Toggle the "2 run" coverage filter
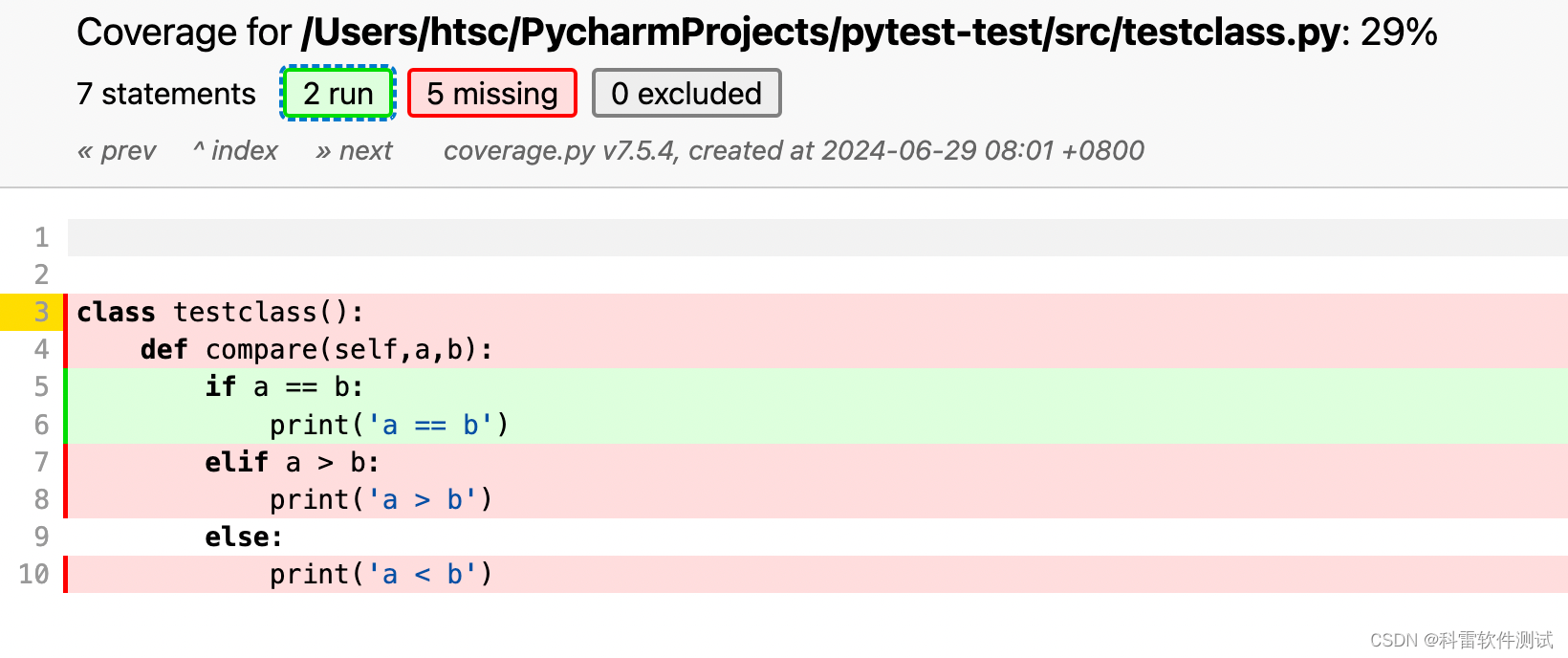This screenshot has height=658, width=1568. [337, 93]
